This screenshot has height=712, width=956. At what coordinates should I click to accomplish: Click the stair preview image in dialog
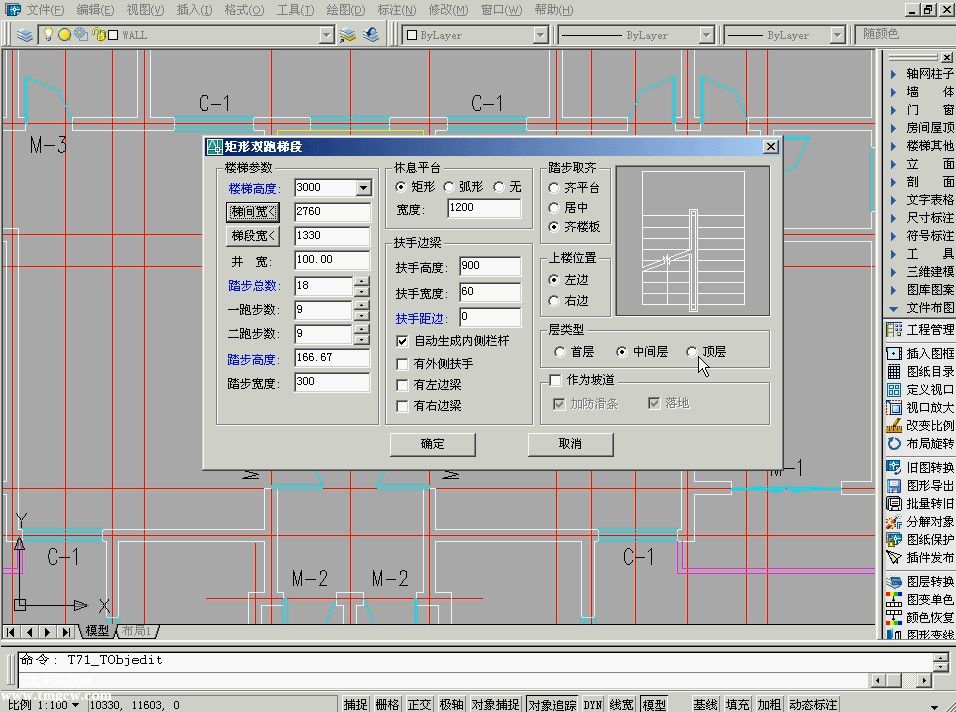693,241
